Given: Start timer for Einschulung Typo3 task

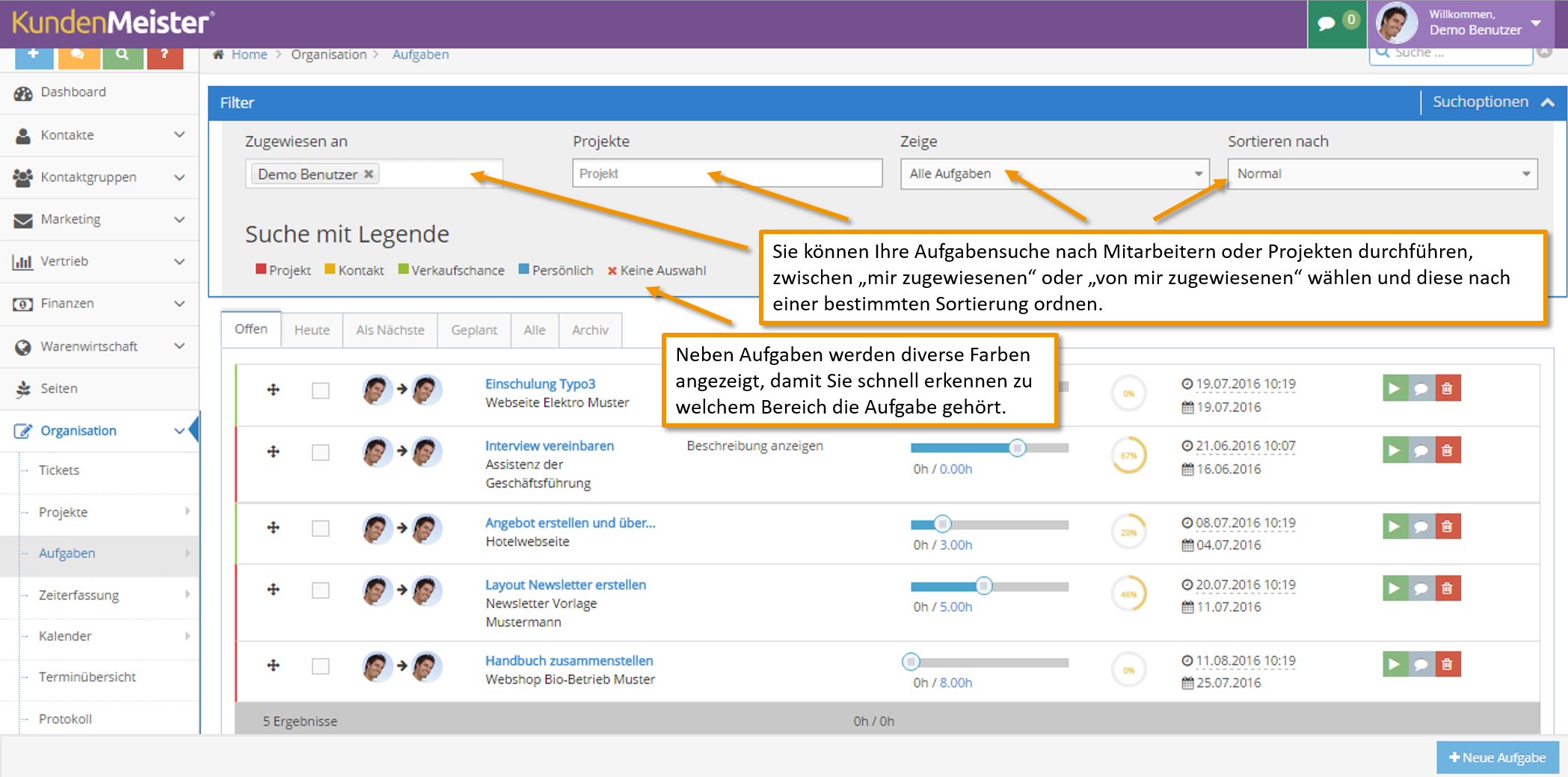Looking at the screenshot, I should click(1395, 388).
